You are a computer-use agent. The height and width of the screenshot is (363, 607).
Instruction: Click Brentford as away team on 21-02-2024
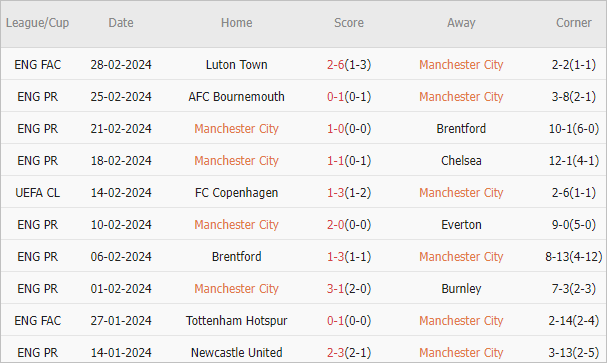pos(461,128)
